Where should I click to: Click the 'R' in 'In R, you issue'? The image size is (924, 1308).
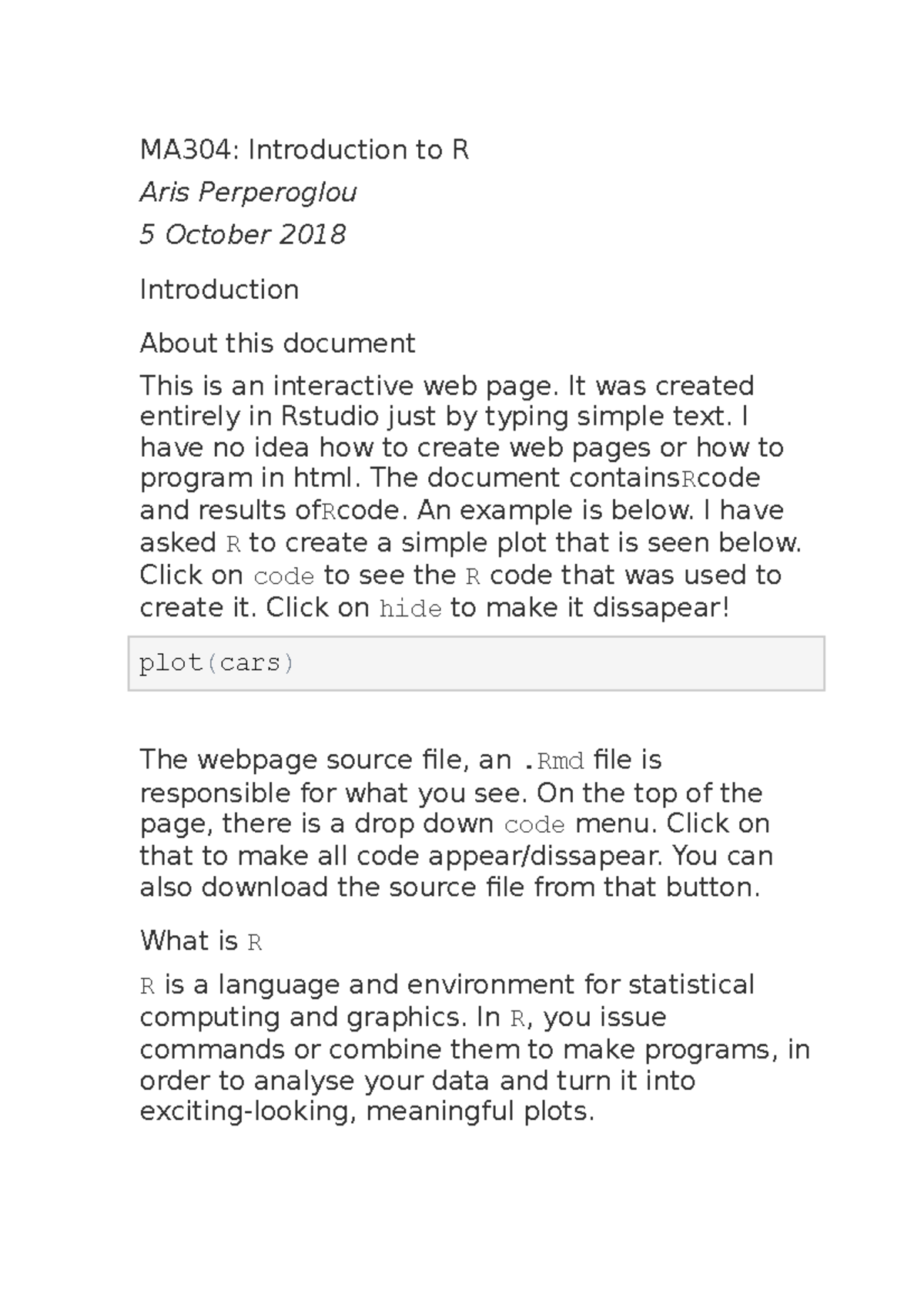pyautogui.click(x=517, y=1018)
